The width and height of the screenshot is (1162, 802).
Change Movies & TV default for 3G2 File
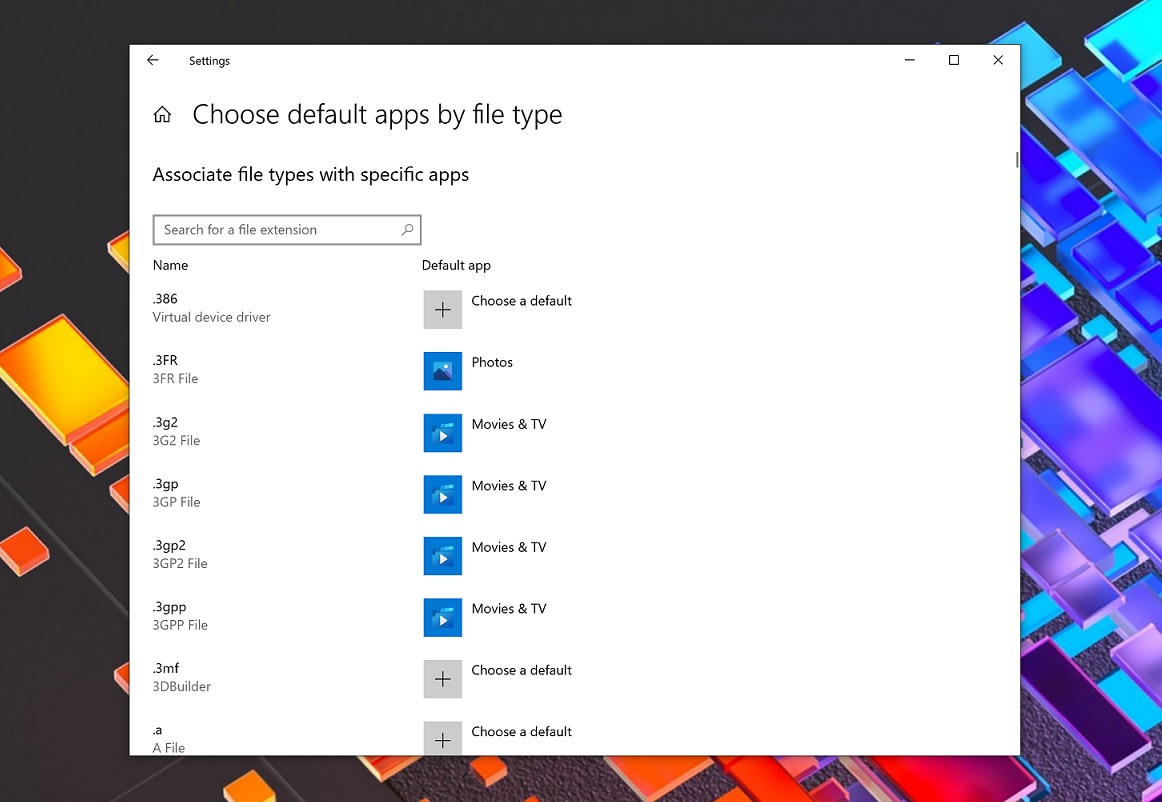pos(509,424)
